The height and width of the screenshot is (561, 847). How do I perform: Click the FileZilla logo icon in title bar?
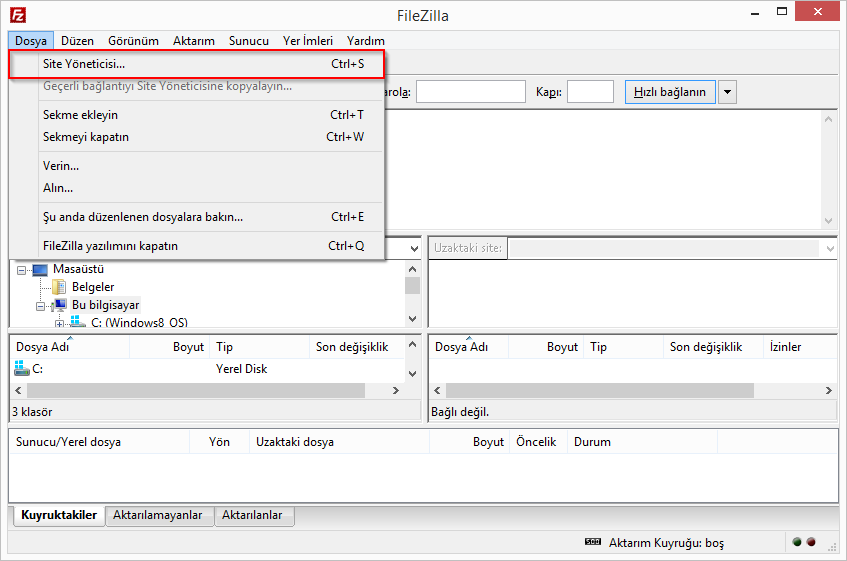[x=18, y=15]
